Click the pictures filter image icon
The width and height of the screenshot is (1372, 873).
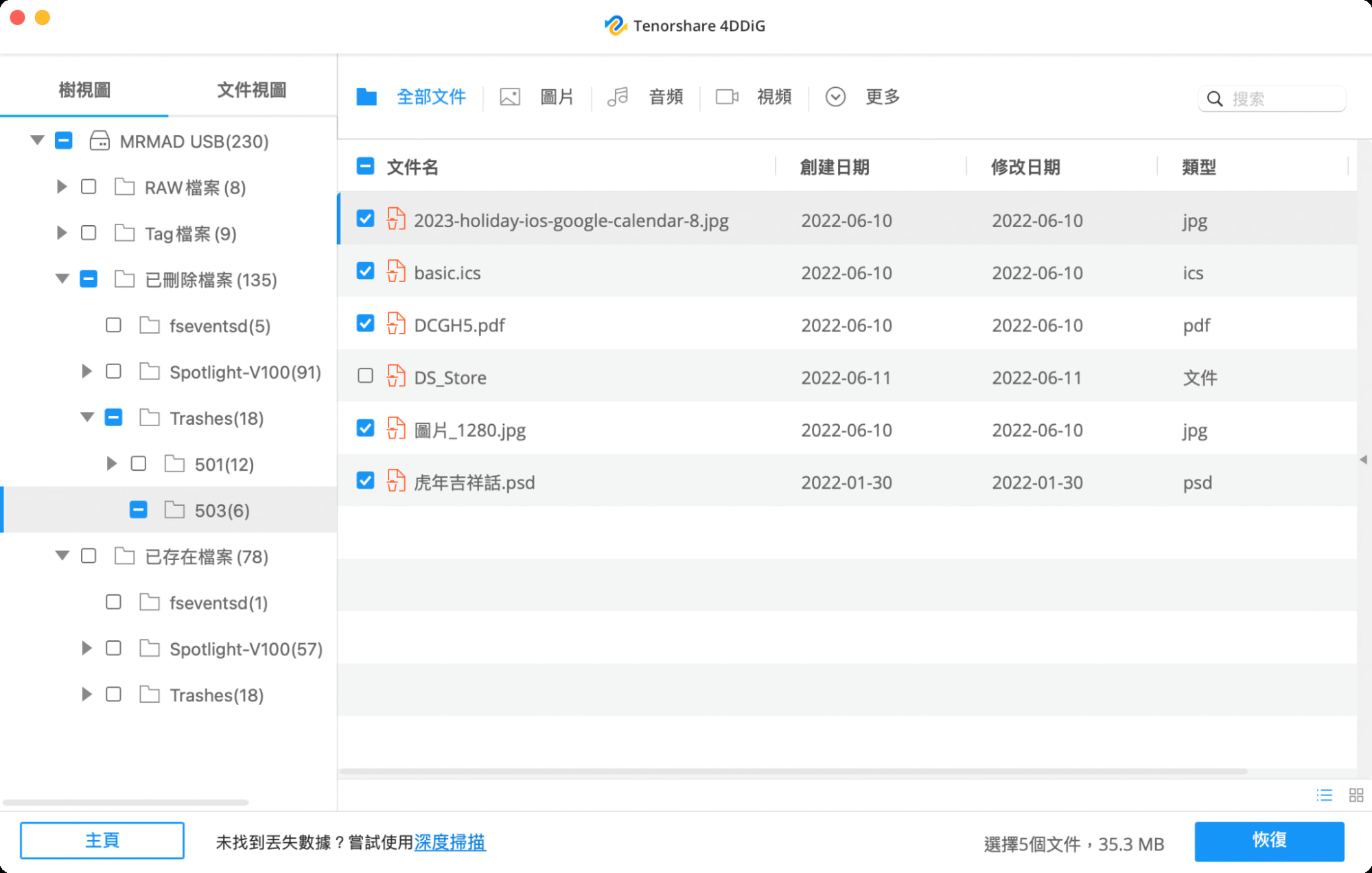(x=509, y=97)
